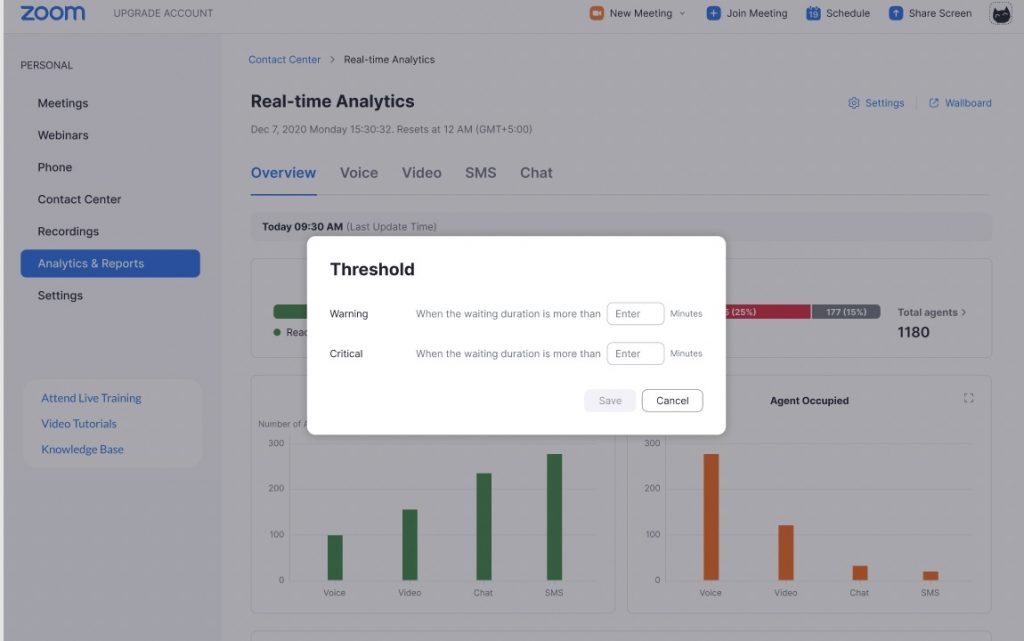Save the Threshold settings
Viewport: 1024px width, 641px height.
point(610,400)
